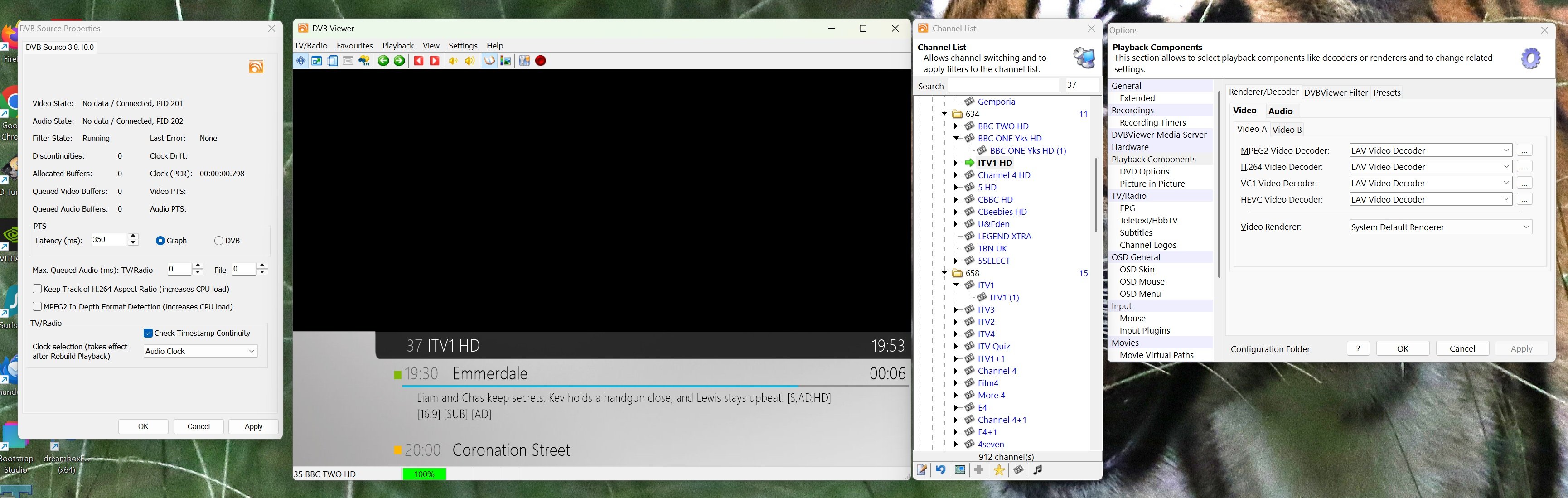Click Apply in DVB Source Properties
The height and width of the screenshot is (498, 1568).
click(253, 427)
